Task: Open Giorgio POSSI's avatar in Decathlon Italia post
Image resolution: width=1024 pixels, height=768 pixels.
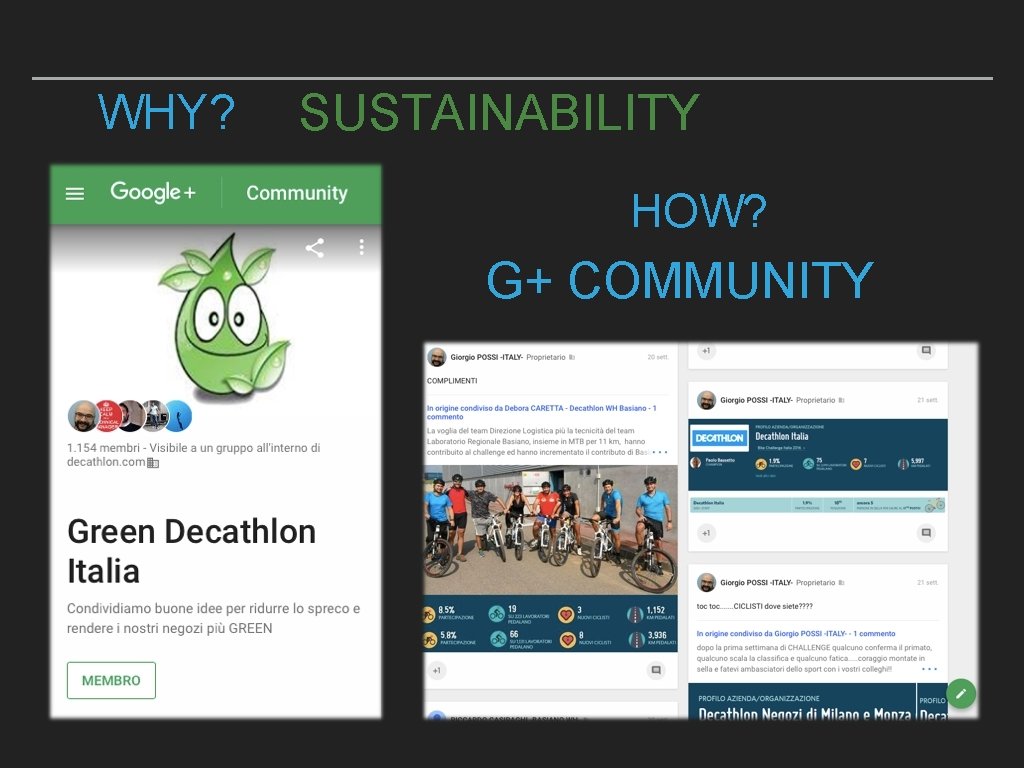Action: (706, 400)
